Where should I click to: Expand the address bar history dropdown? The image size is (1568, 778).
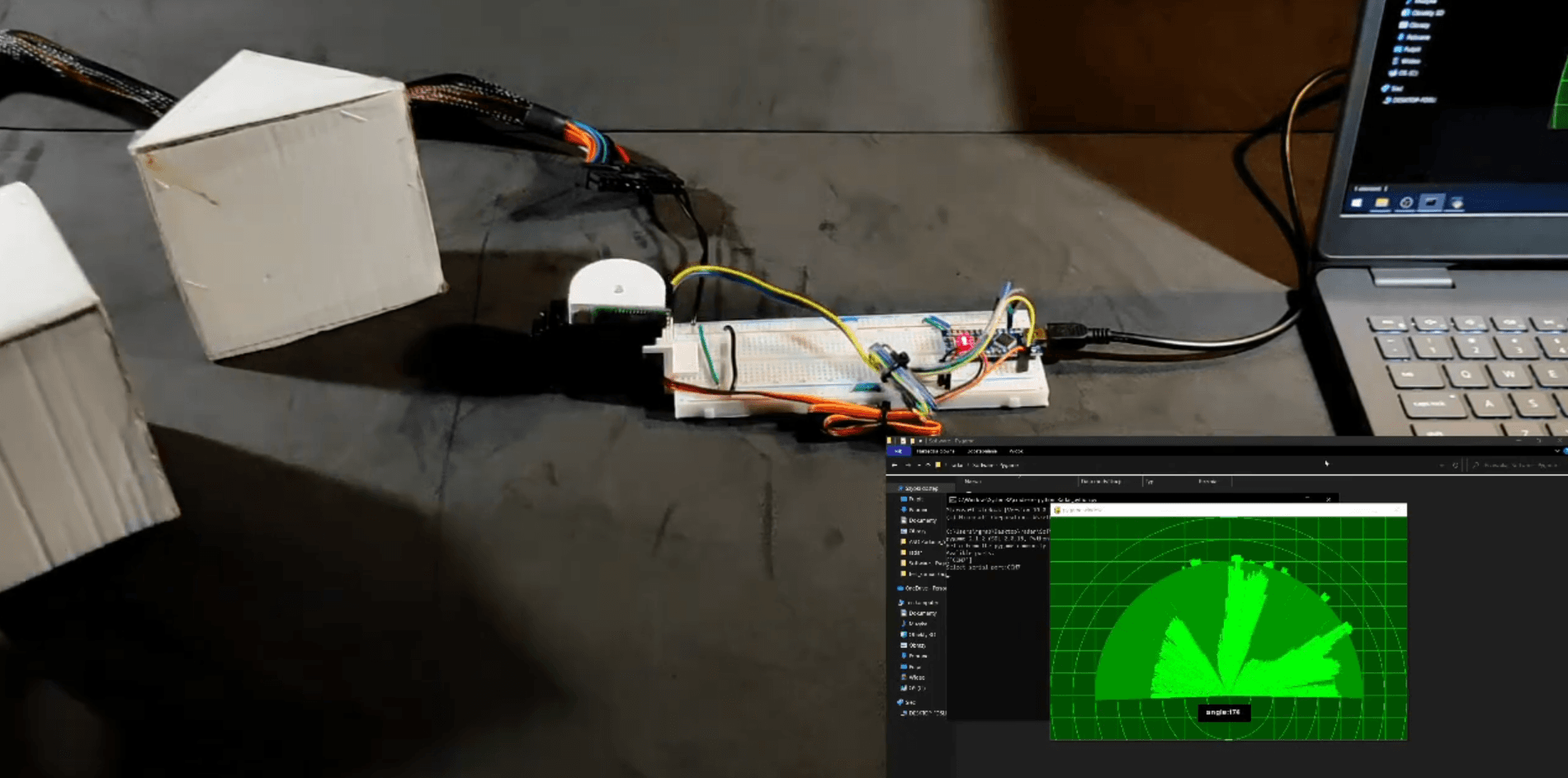point(1443,465)
